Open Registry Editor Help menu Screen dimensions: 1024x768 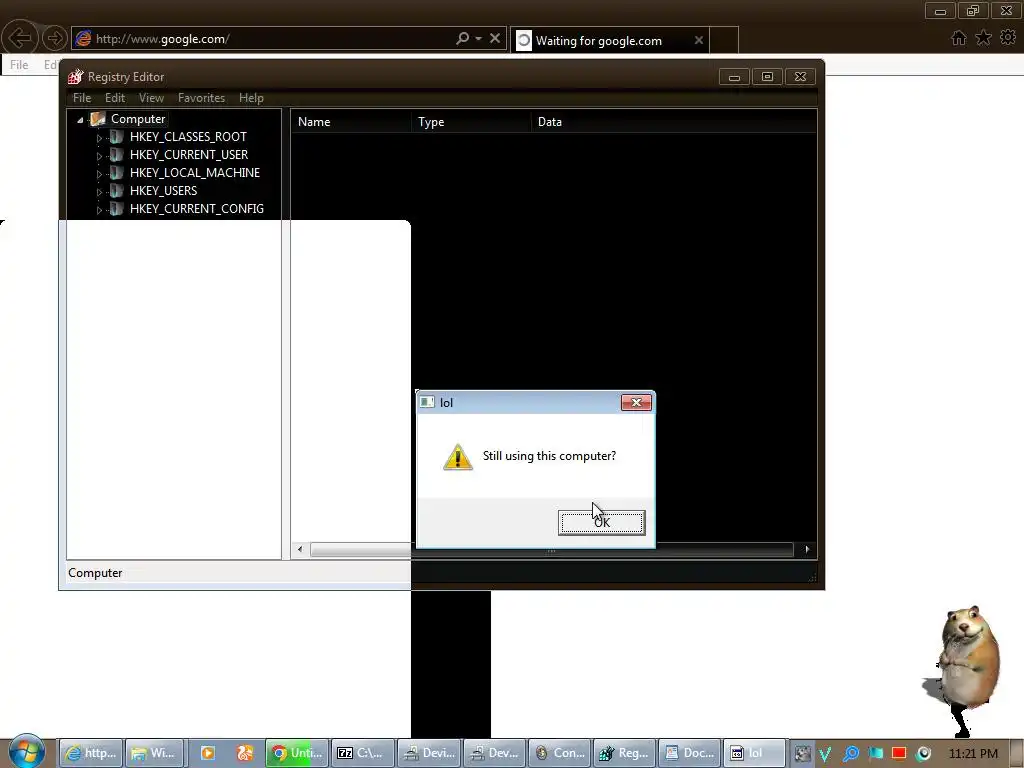[251, 98]
